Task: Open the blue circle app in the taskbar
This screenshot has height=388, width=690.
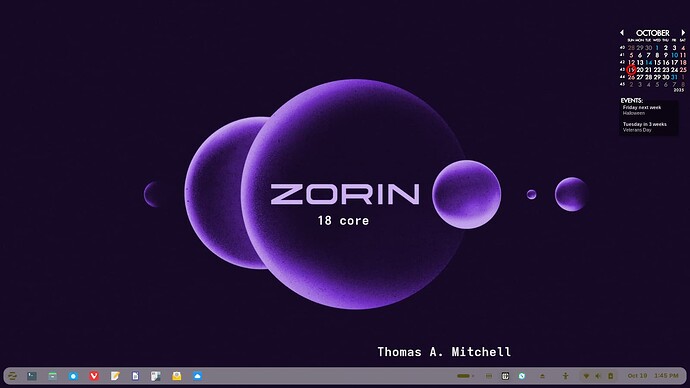Action: 73,376
